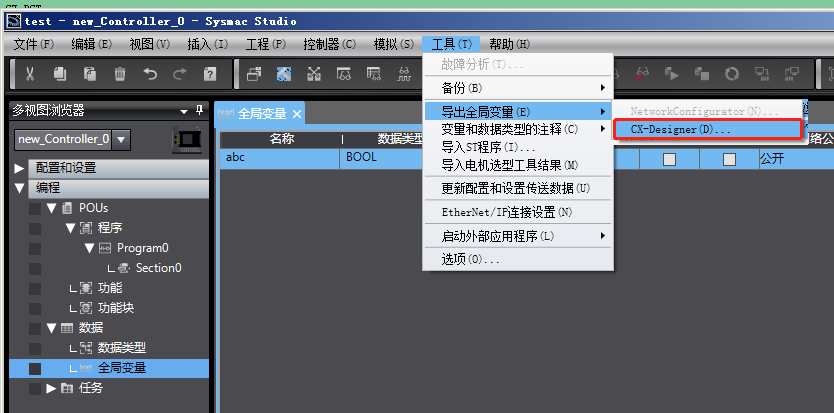Toggle the right checkbox in abc row
This screenshot has height=413, width=834.
click(x=729, y=159)
